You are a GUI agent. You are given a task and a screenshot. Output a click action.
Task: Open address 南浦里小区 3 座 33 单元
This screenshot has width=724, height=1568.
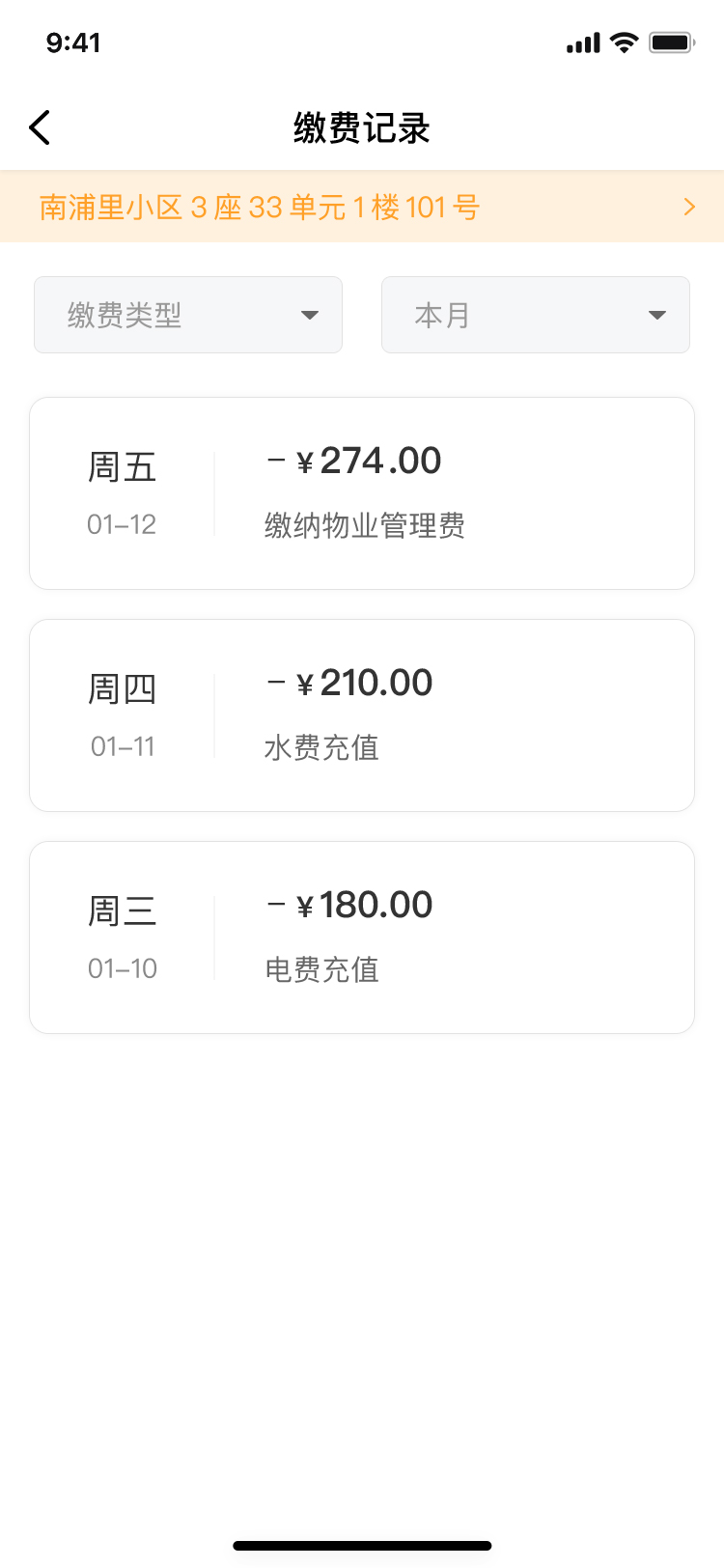click(261, 208)
